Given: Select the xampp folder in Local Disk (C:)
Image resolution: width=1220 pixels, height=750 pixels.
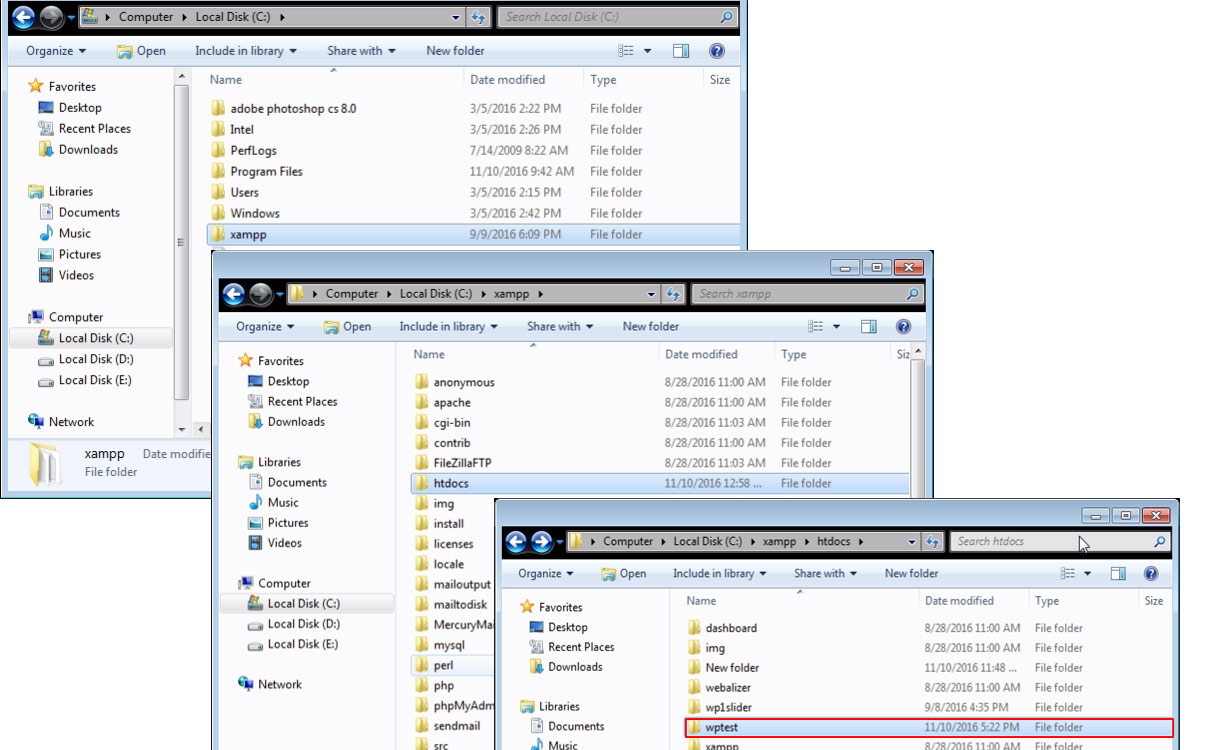Looking at the screenshot, I should 248,235.
